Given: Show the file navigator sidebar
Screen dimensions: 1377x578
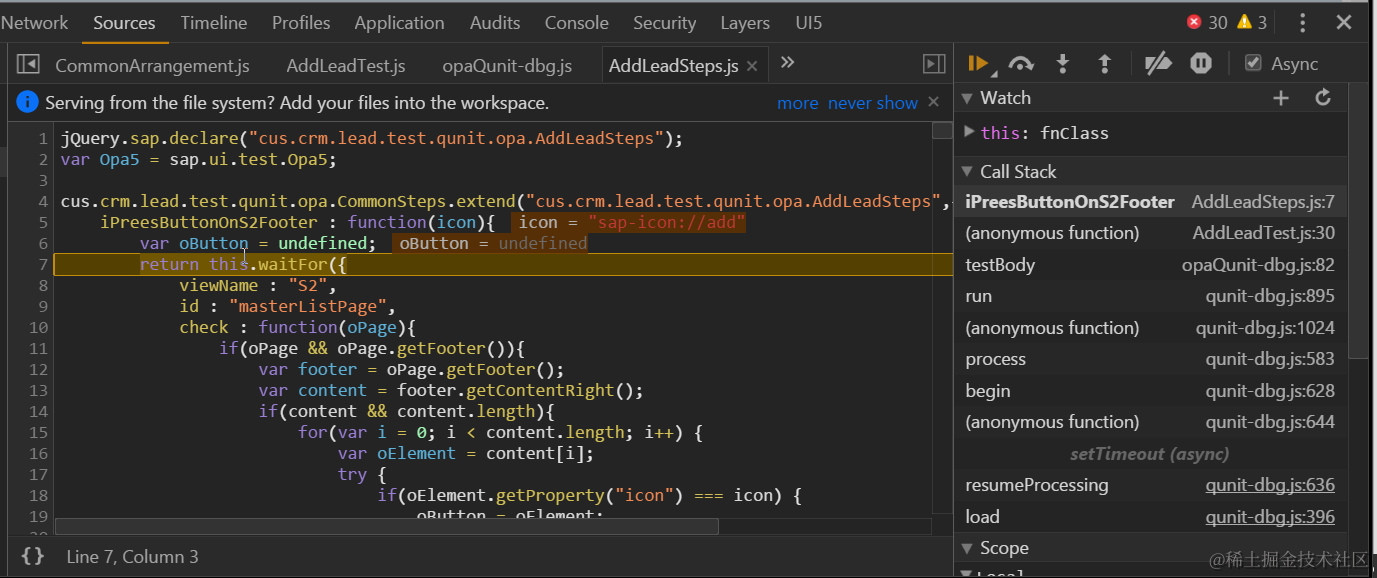Looking at the screenshot, I should point(28,64).
